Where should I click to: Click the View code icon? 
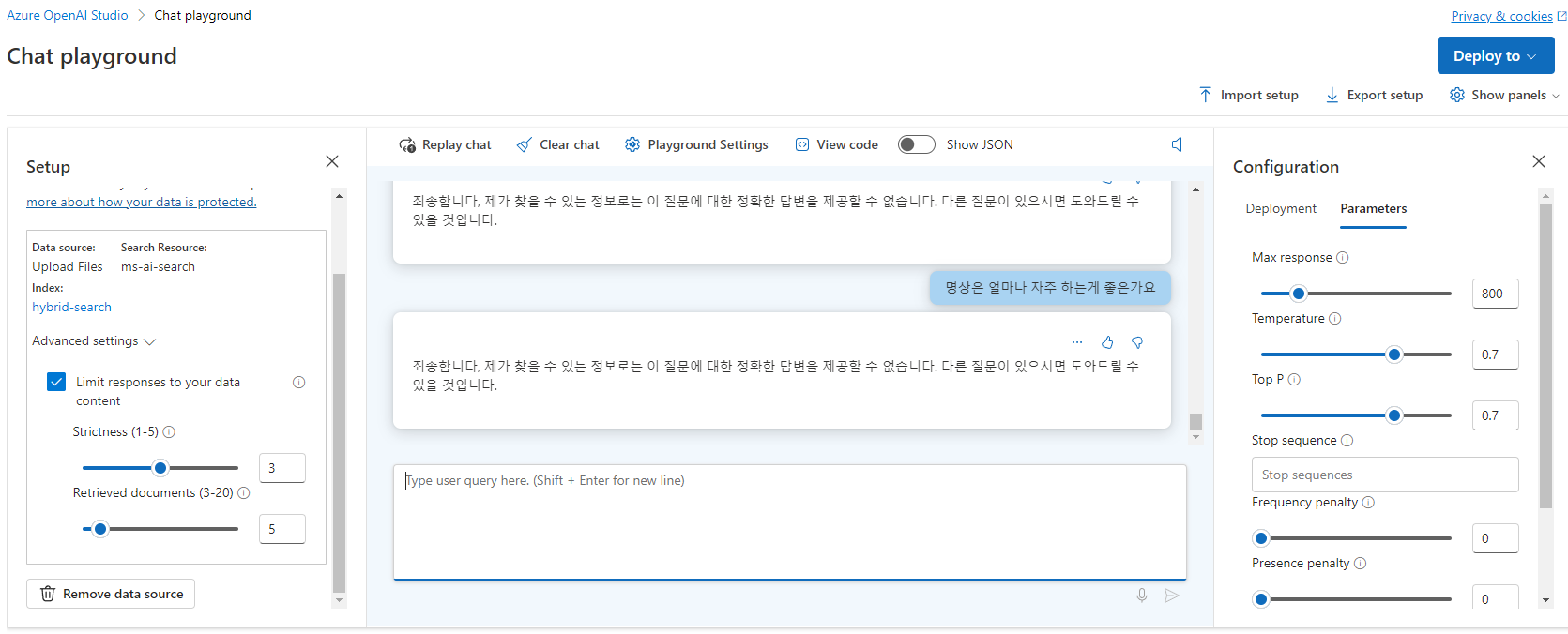coord(802,144)
